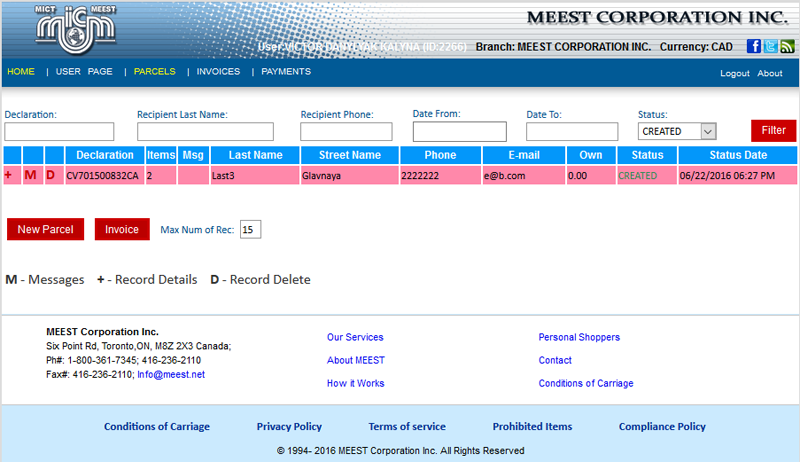
Task: Open USER PAGE menu item
Action: [x=84, y=71]
